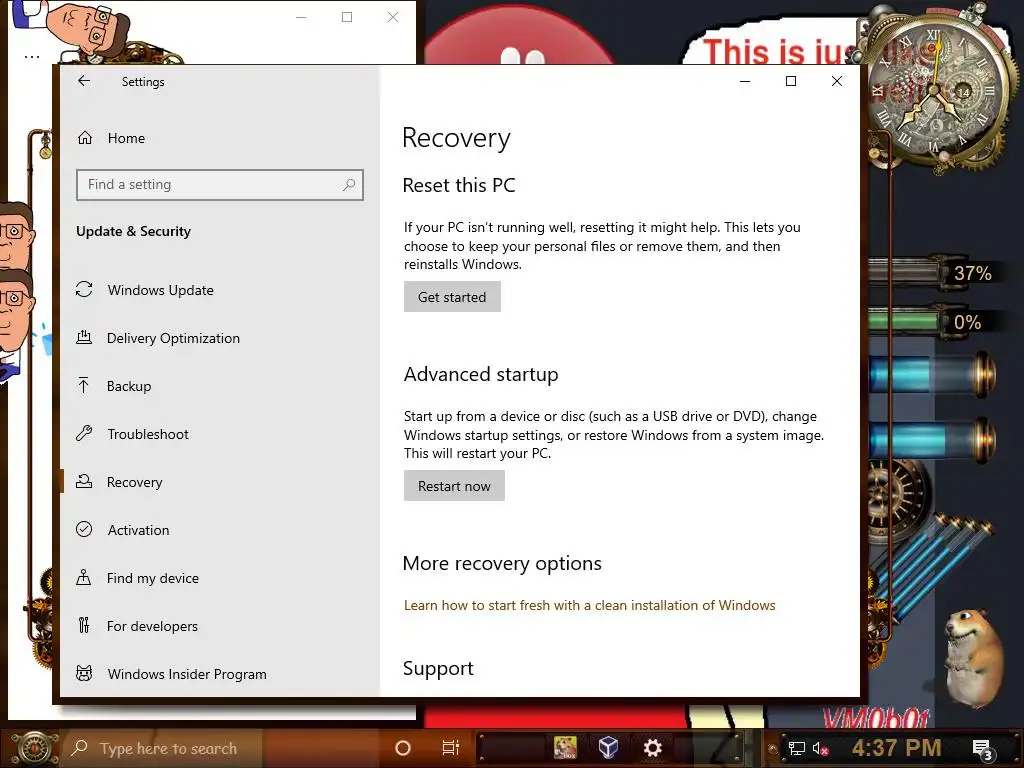
Task: Click the magnifier icon in Find a setting
Action: pos(349,185)
